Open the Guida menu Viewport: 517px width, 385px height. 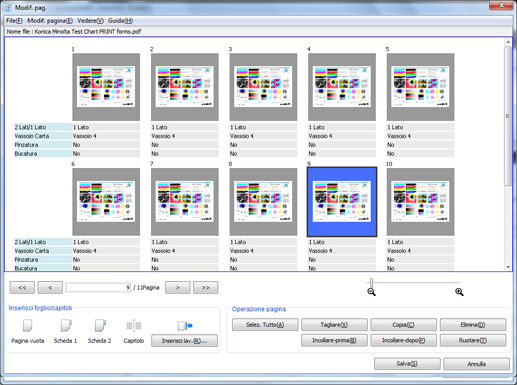(x=120, y=21)
